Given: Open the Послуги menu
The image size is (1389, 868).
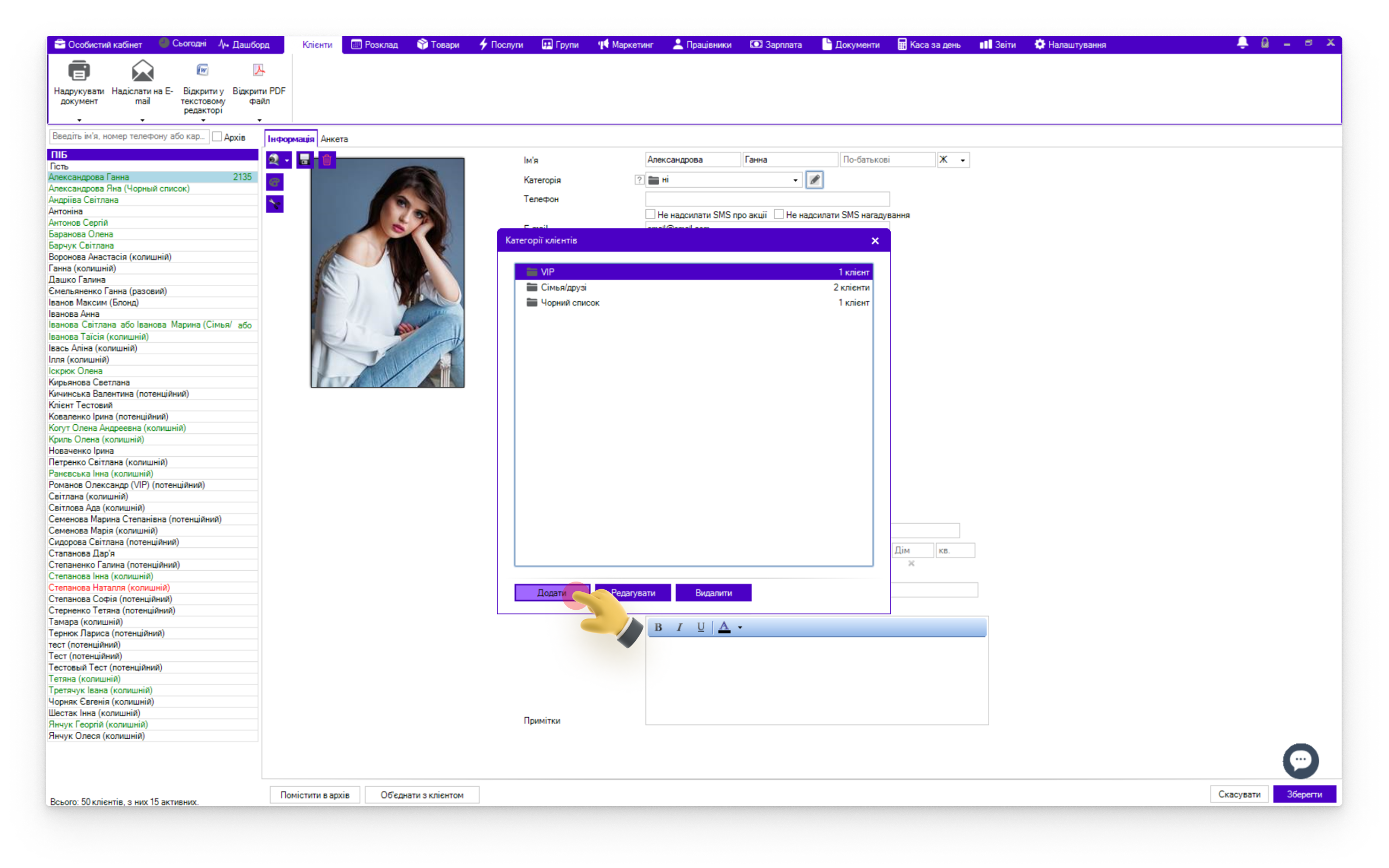Looking at the screenshot, I should [x=500, y=44].
